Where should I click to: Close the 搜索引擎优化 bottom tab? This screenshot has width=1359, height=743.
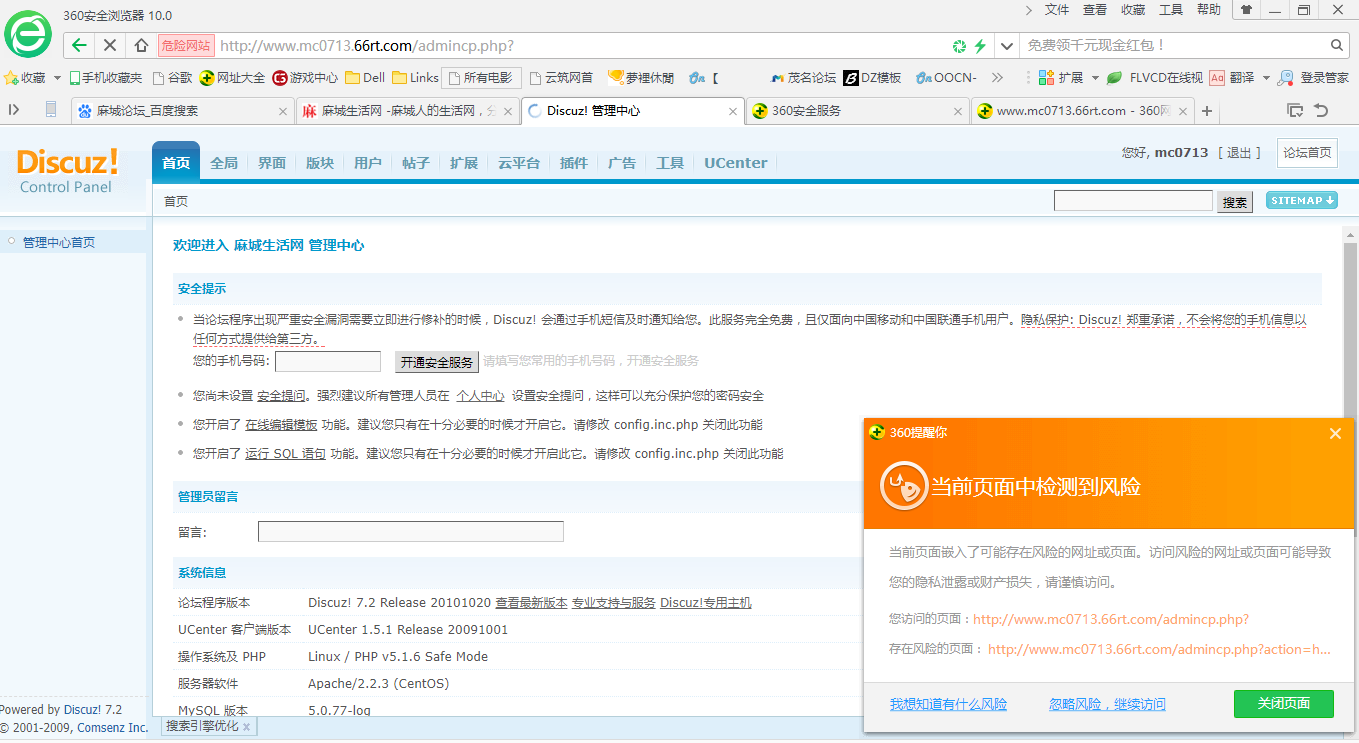click(247, 726)
